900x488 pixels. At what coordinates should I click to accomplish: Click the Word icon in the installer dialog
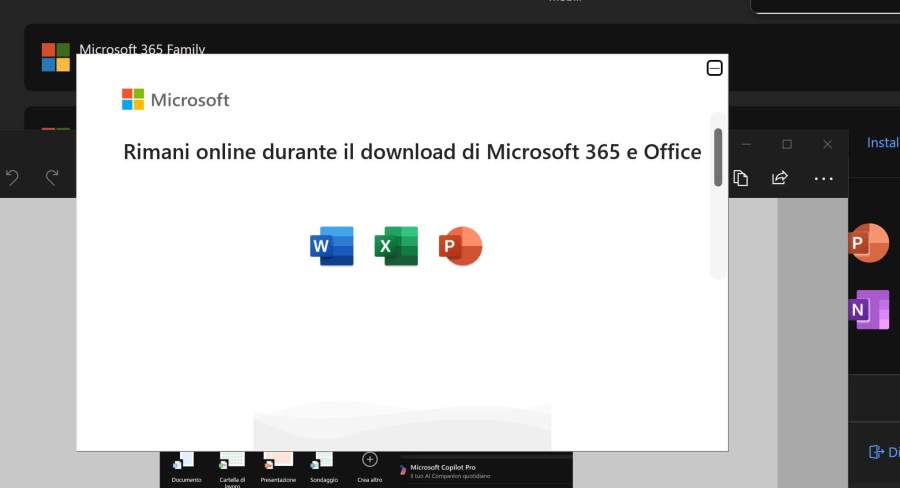coord(332,245)
